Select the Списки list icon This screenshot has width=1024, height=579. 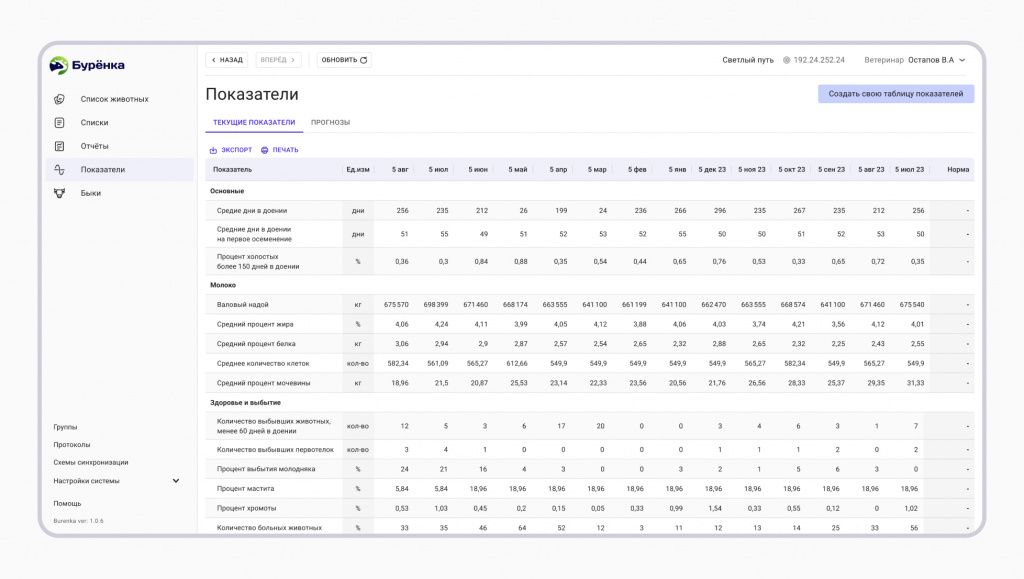(x=59, y=123)
